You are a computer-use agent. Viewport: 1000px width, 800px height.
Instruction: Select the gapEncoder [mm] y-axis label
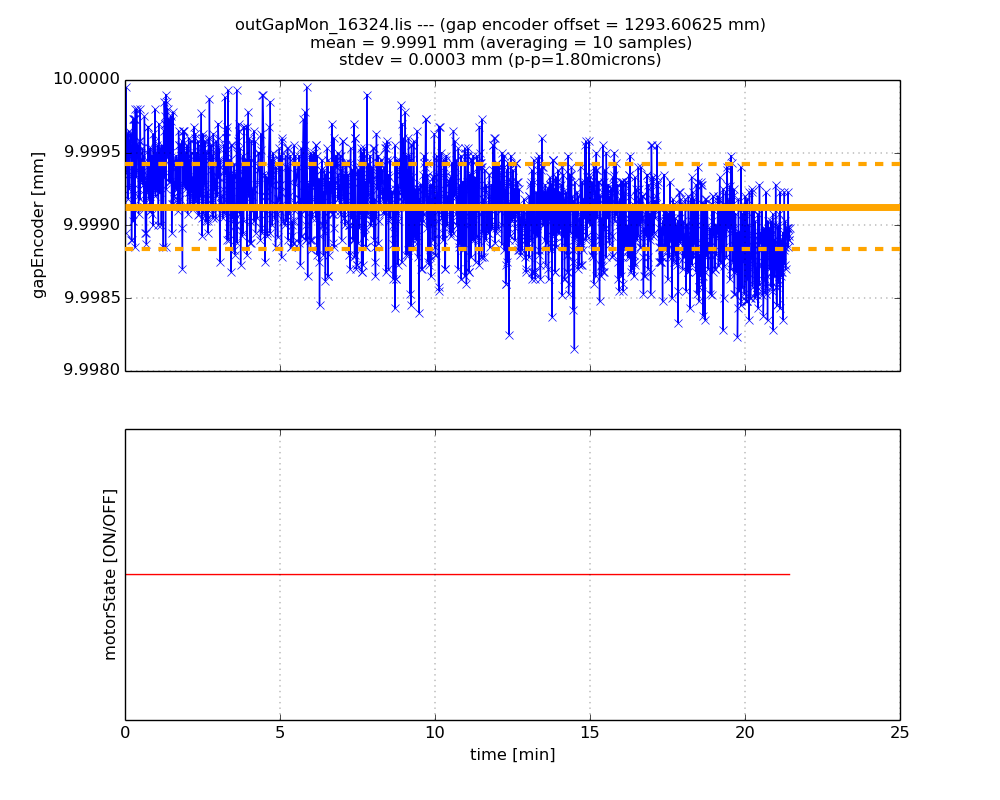tap(39, 225)
